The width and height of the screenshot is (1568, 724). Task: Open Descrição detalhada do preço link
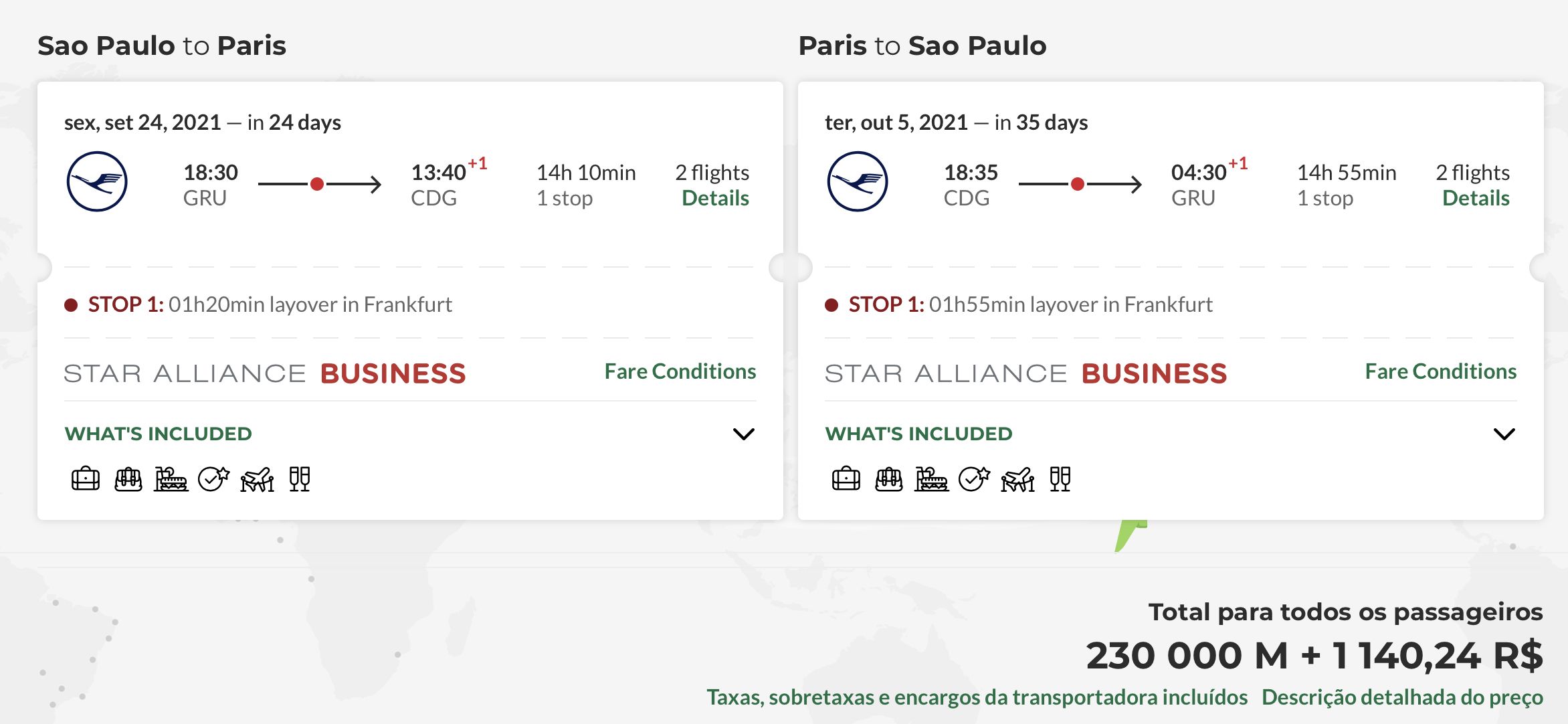(1402, 697)
